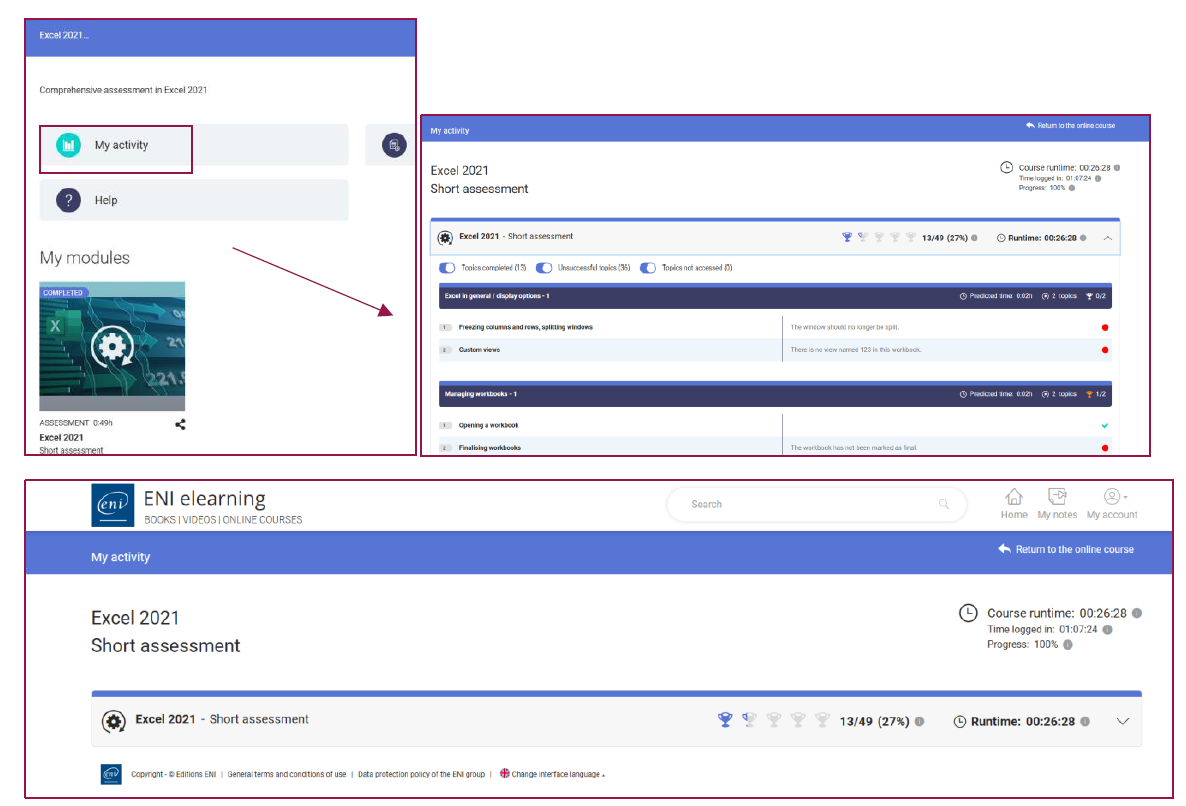The image size is (1186, 806).
Task: Toggle the Unsuccessful topics (36) switch
Action: pyautogui.click(x=544, y=268)
